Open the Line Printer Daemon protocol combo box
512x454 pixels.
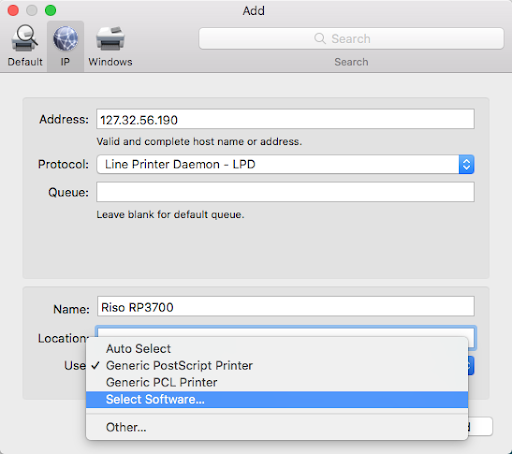click(285, 164)
